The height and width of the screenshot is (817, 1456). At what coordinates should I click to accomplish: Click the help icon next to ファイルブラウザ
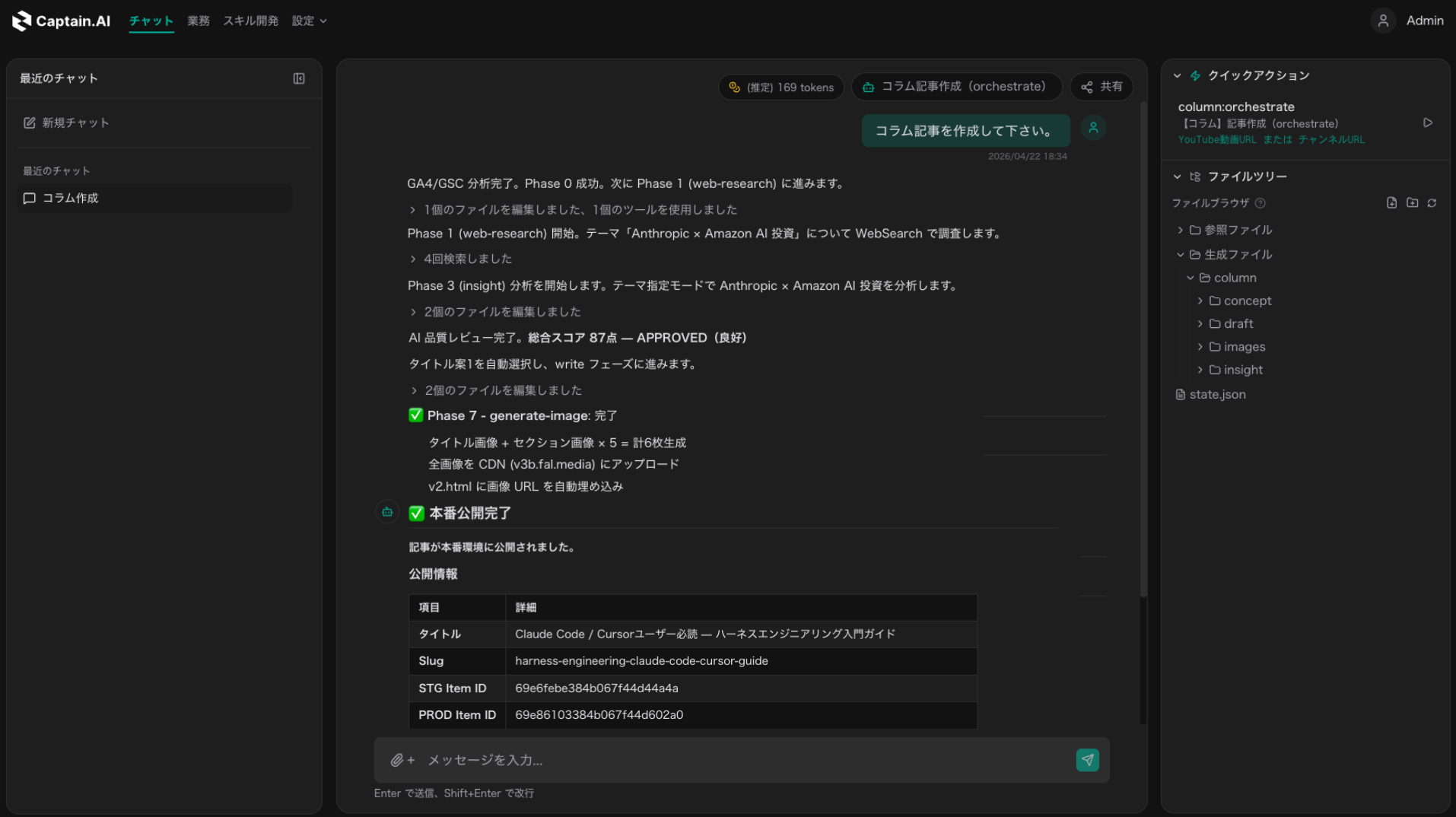1260,203
